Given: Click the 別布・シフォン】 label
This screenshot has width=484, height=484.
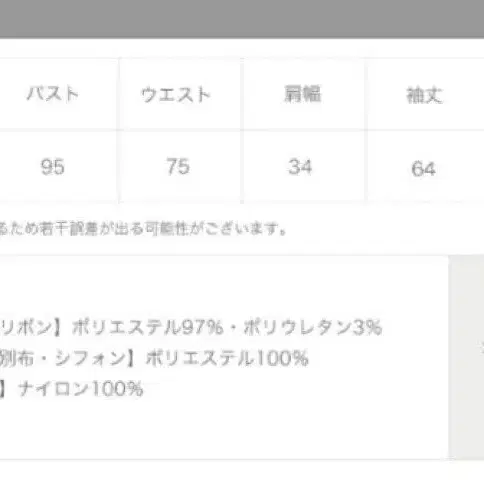Looking at the screenshot, I should (67, 358).
